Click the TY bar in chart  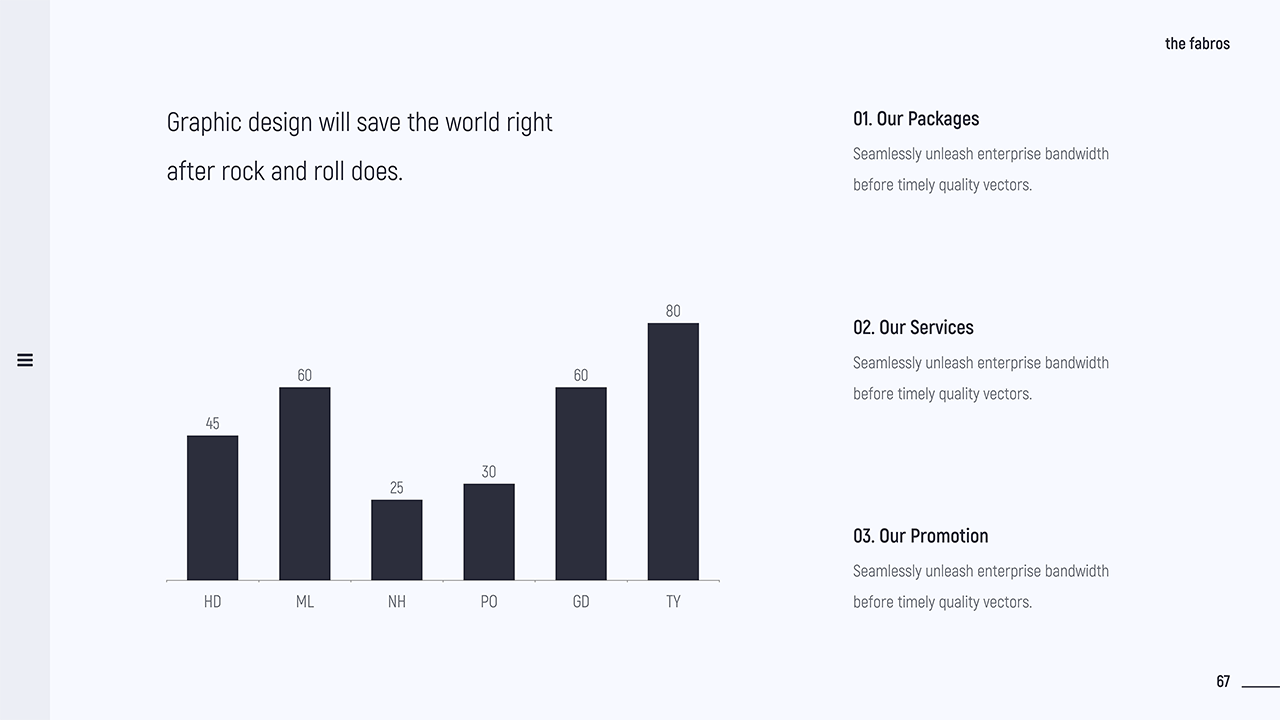pyautogui.click(x=673, y=452)
